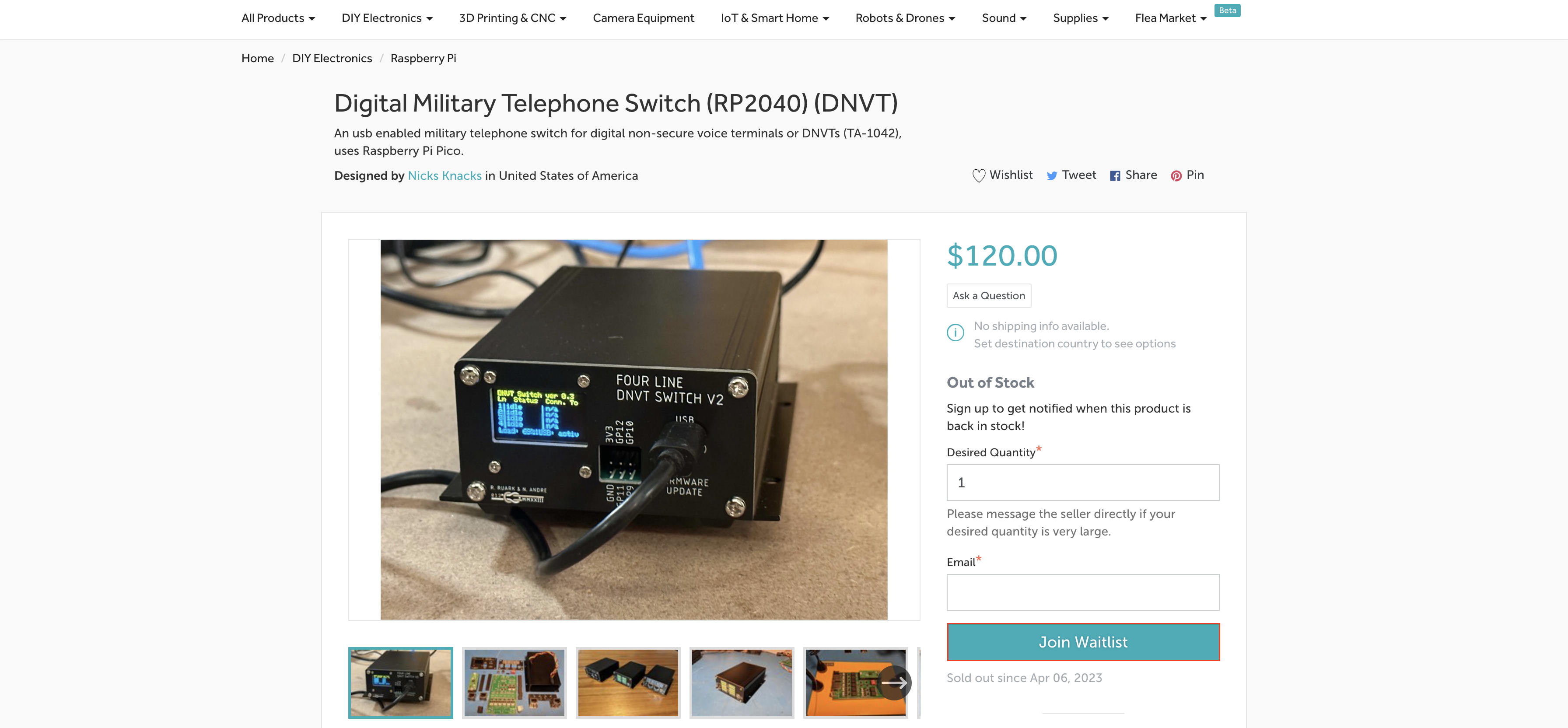The height and width of the screenshot is (728, 1568).
Task: Add product to Wishlist via heart icon
Action: (978, 176)
